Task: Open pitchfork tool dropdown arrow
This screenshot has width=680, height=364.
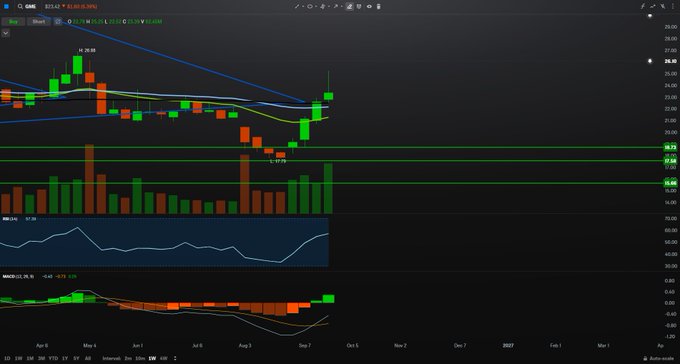Action: [x=328, y=7]
